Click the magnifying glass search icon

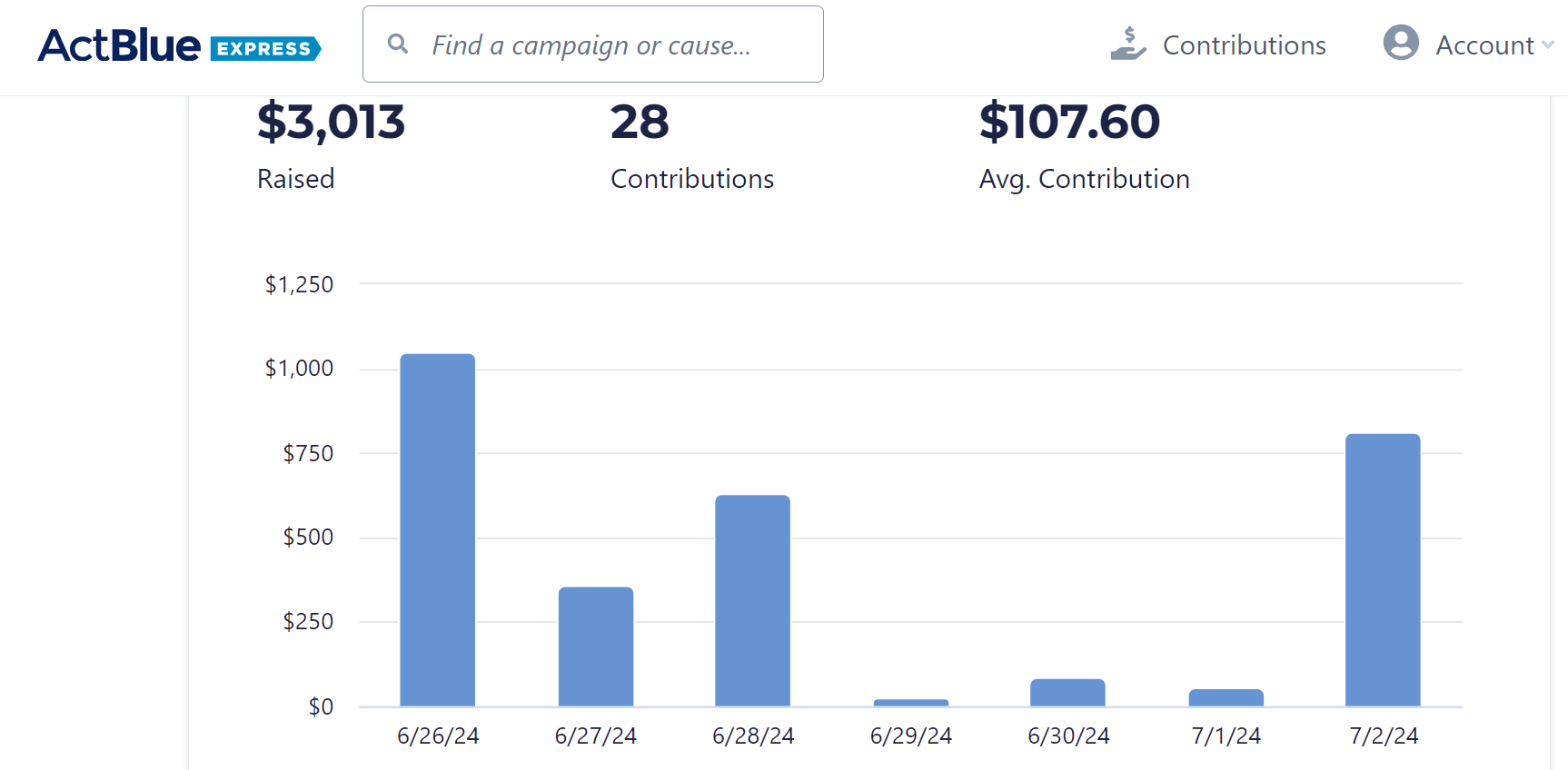click(x=397, y=44)
